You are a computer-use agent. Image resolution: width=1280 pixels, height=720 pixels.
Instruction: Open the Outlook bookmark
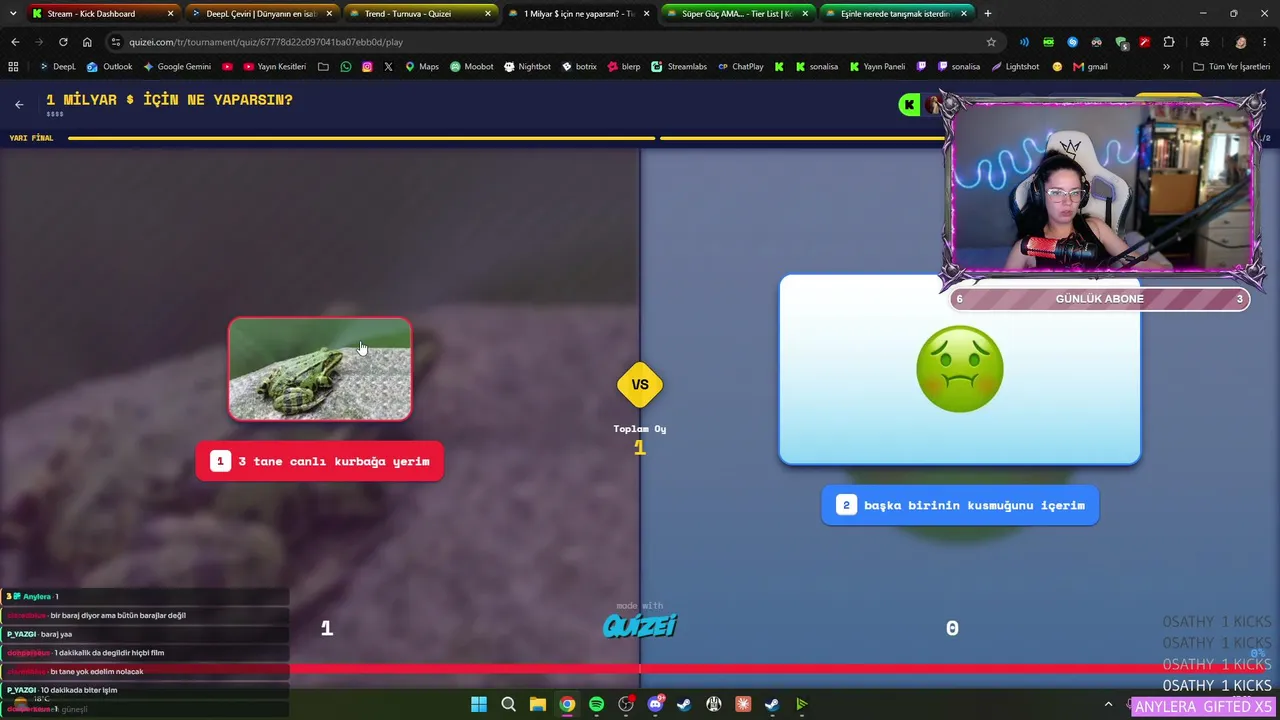[109, 67]
